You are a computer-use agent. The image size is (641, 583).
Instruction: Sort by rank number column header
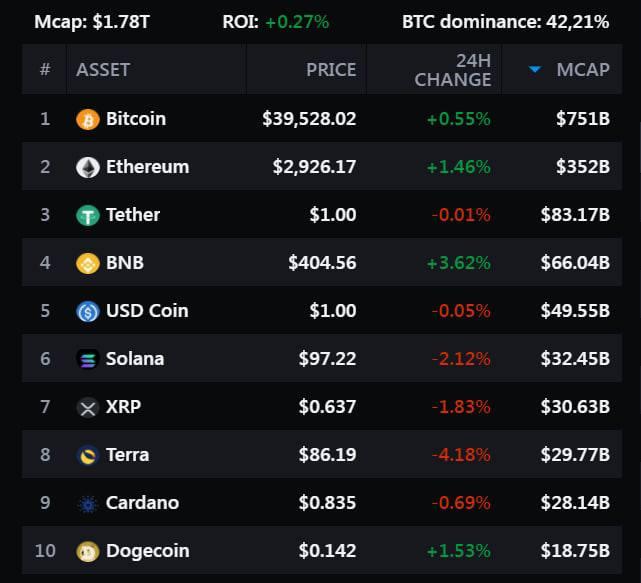(44, 69)
